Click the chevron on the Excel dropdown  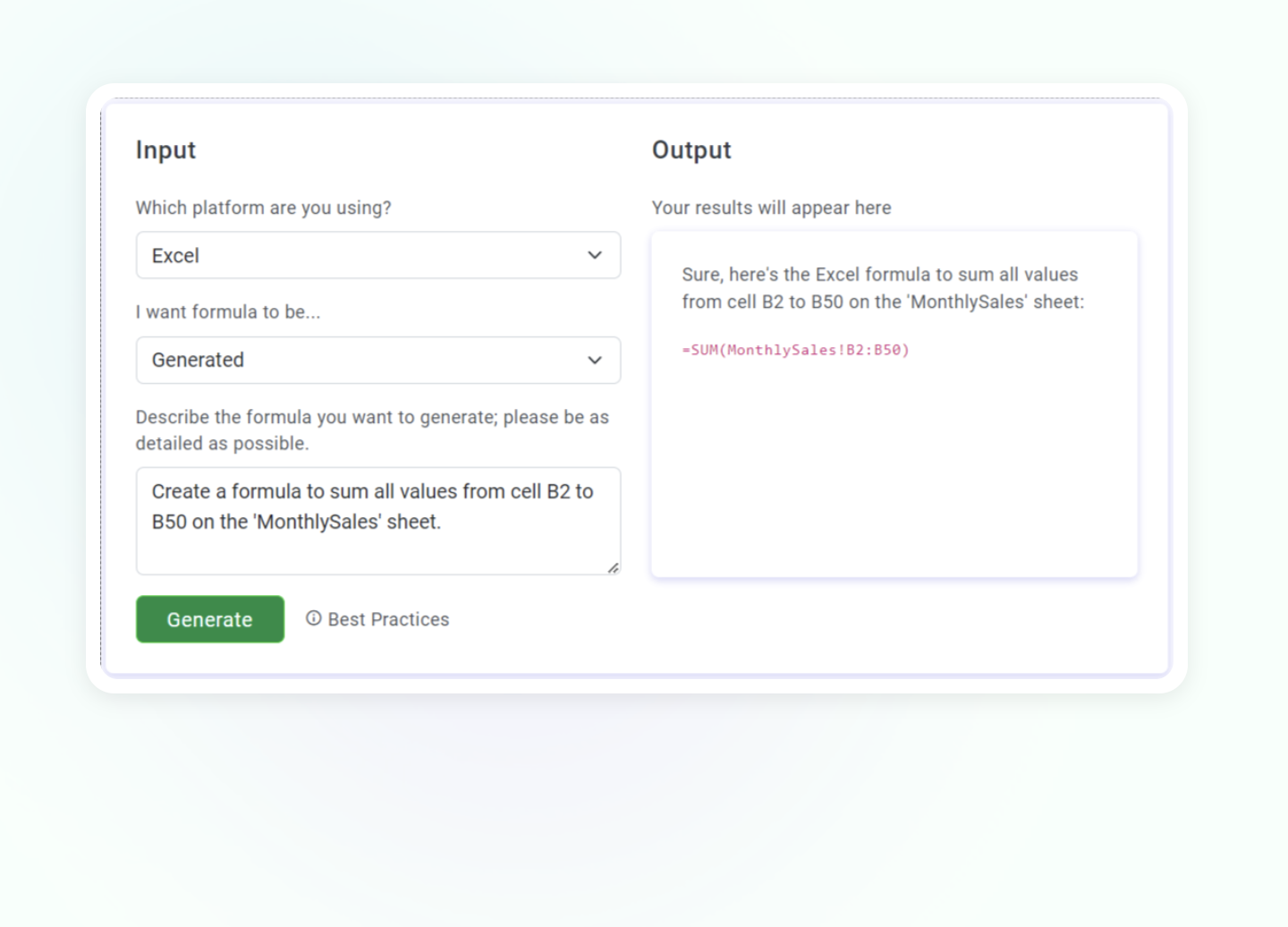[595, 255]
